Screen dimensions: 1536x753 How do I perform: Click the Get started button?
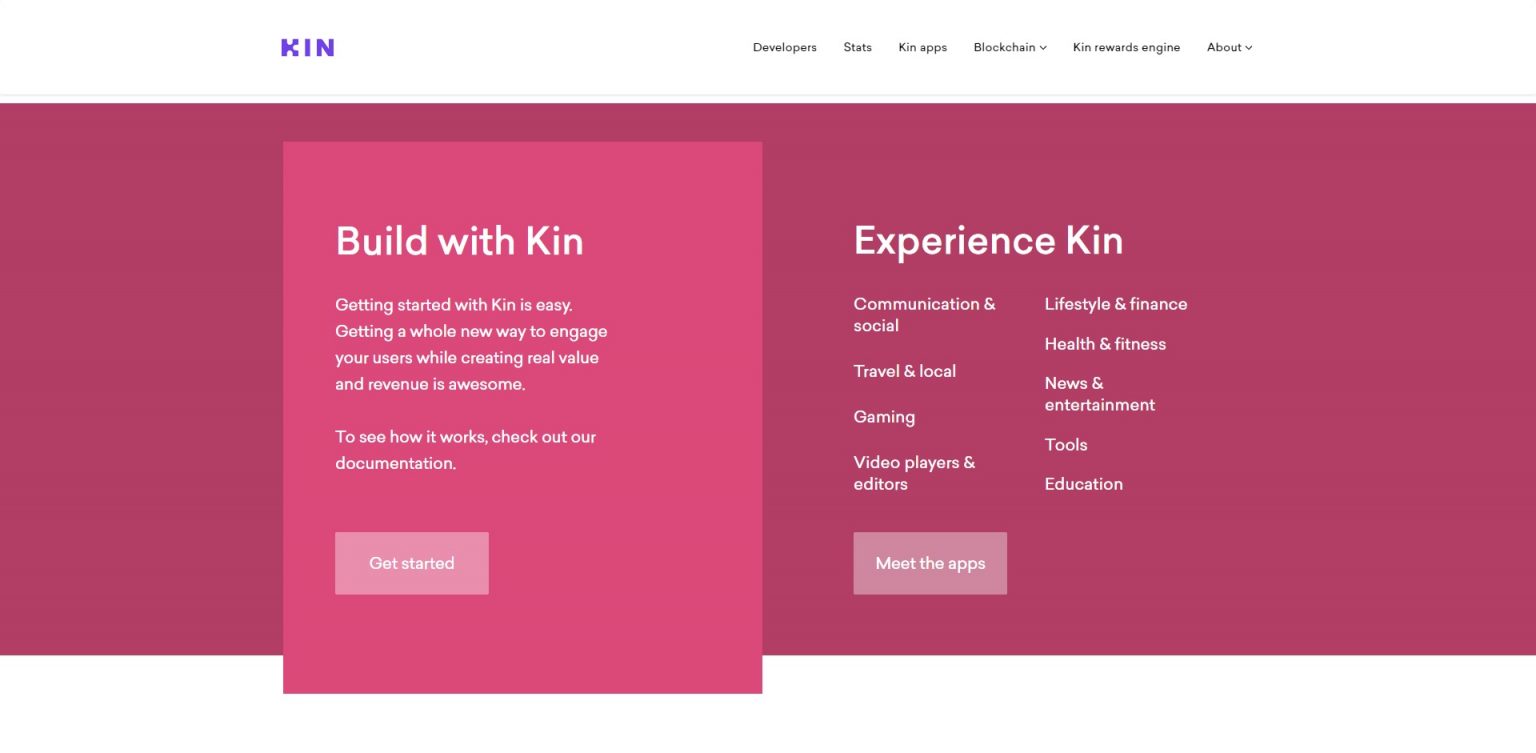pos(411,563)
